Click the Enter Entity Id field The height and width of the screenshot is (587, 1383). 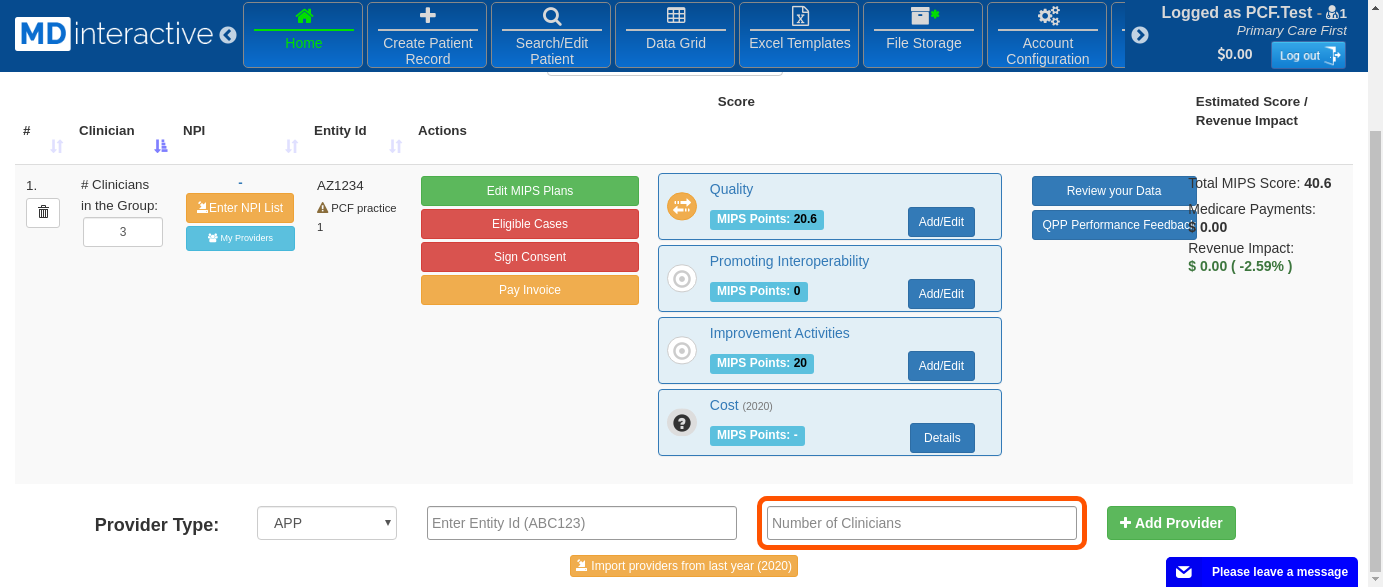(x=581, y=523)
